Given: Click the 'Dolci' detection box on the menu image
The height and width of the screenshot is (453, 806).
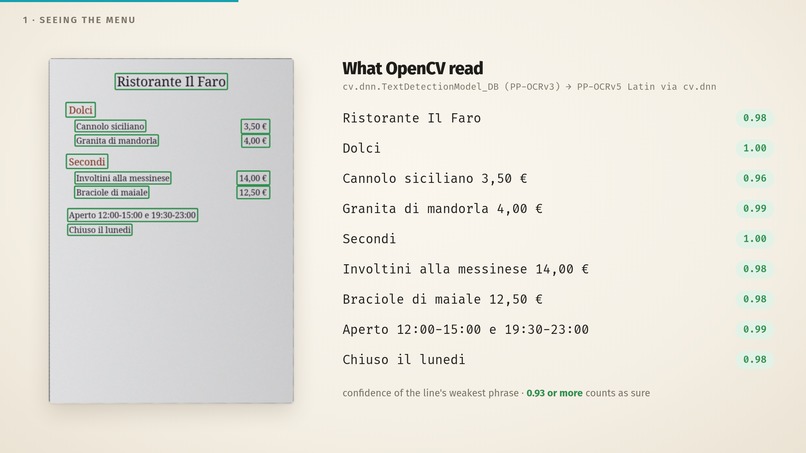Looking at the screenshot, I should pos(81,110).
